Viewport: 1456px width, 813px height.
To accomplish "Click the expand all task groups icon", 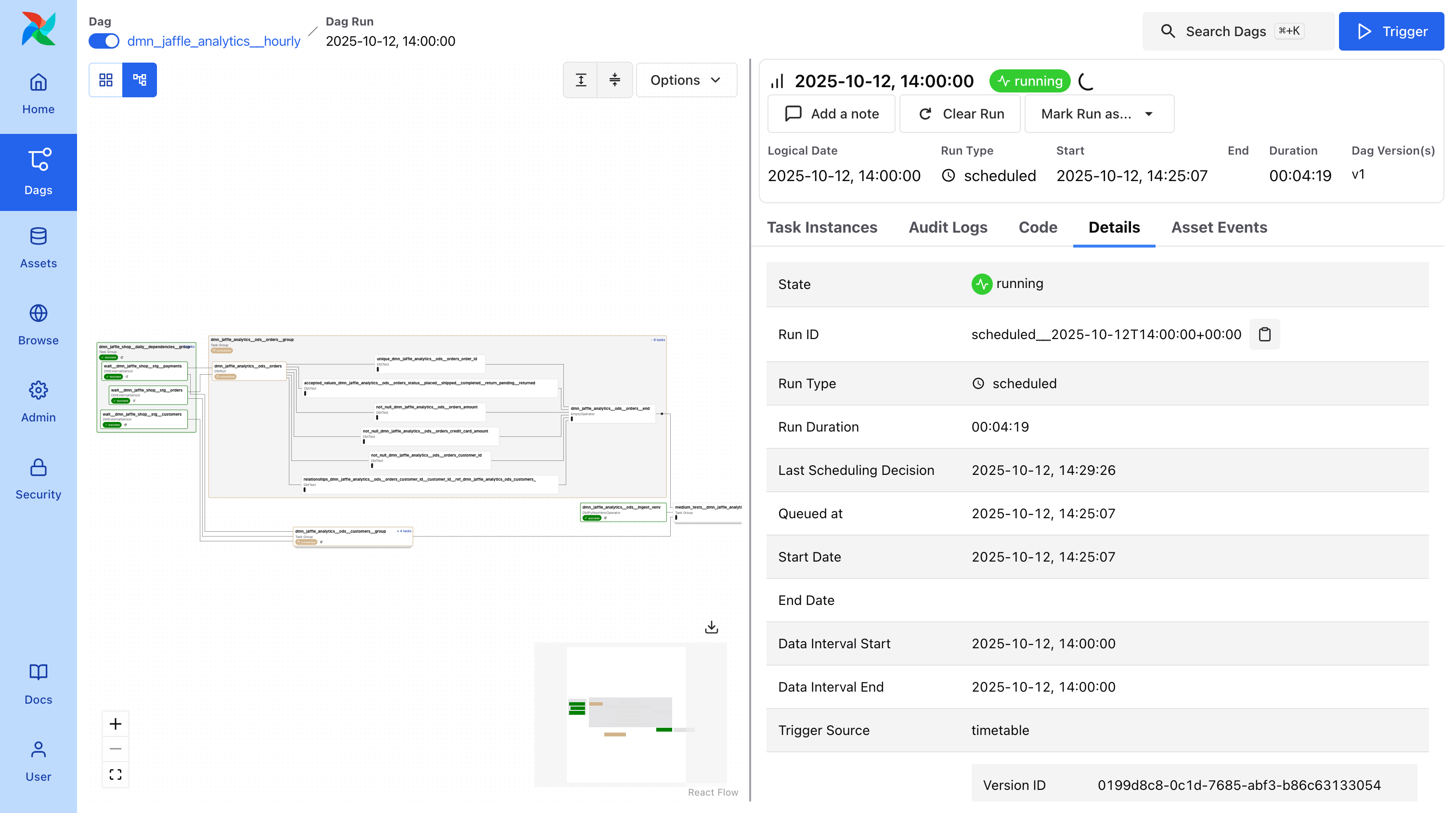I will (581, 80).
